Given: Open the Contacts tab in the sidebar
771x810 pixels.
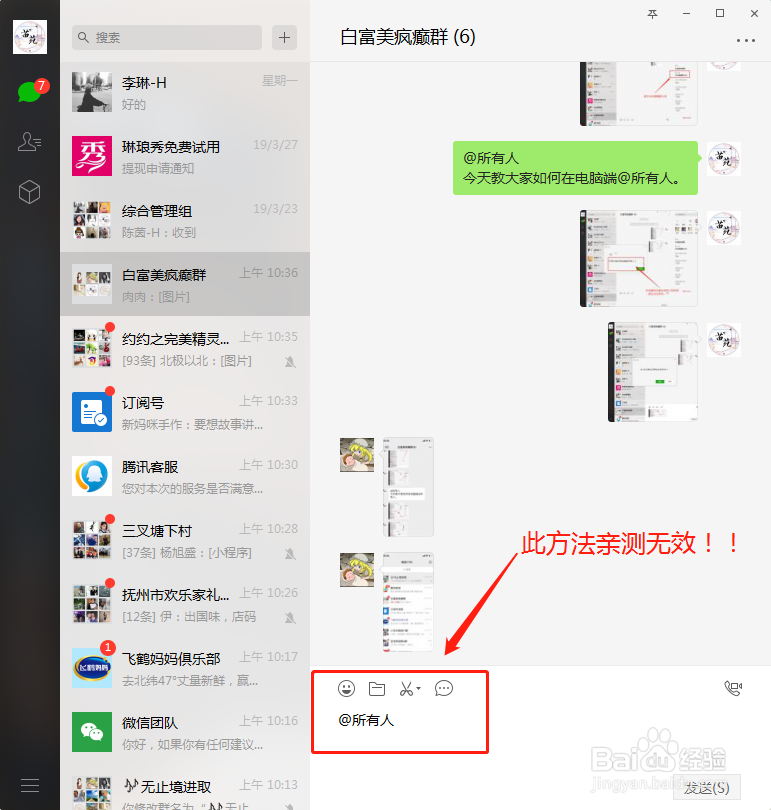Looking at the screenshot, I should click(x=29, y=142).
